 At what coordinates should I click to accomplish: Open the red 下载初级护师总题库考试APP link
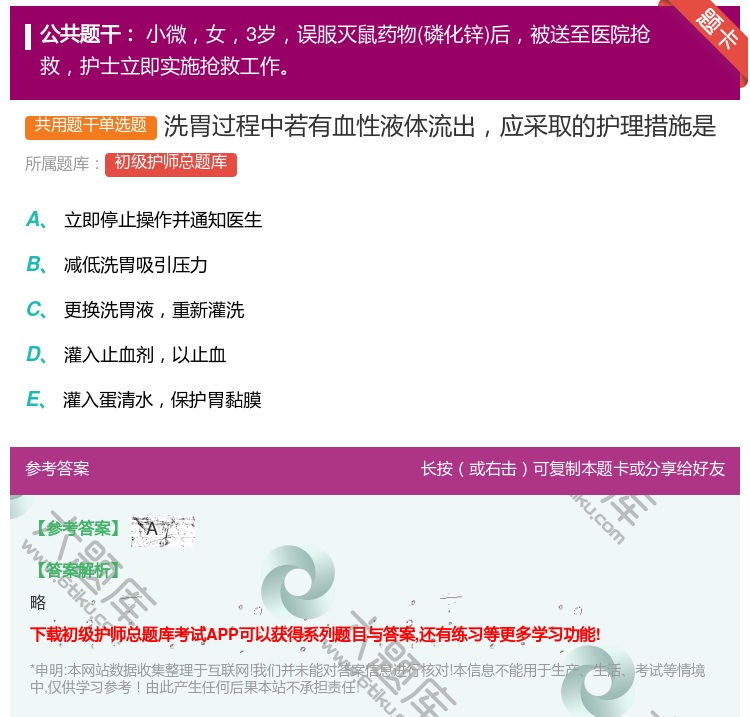pyautogui.click(x=315, y=634)
